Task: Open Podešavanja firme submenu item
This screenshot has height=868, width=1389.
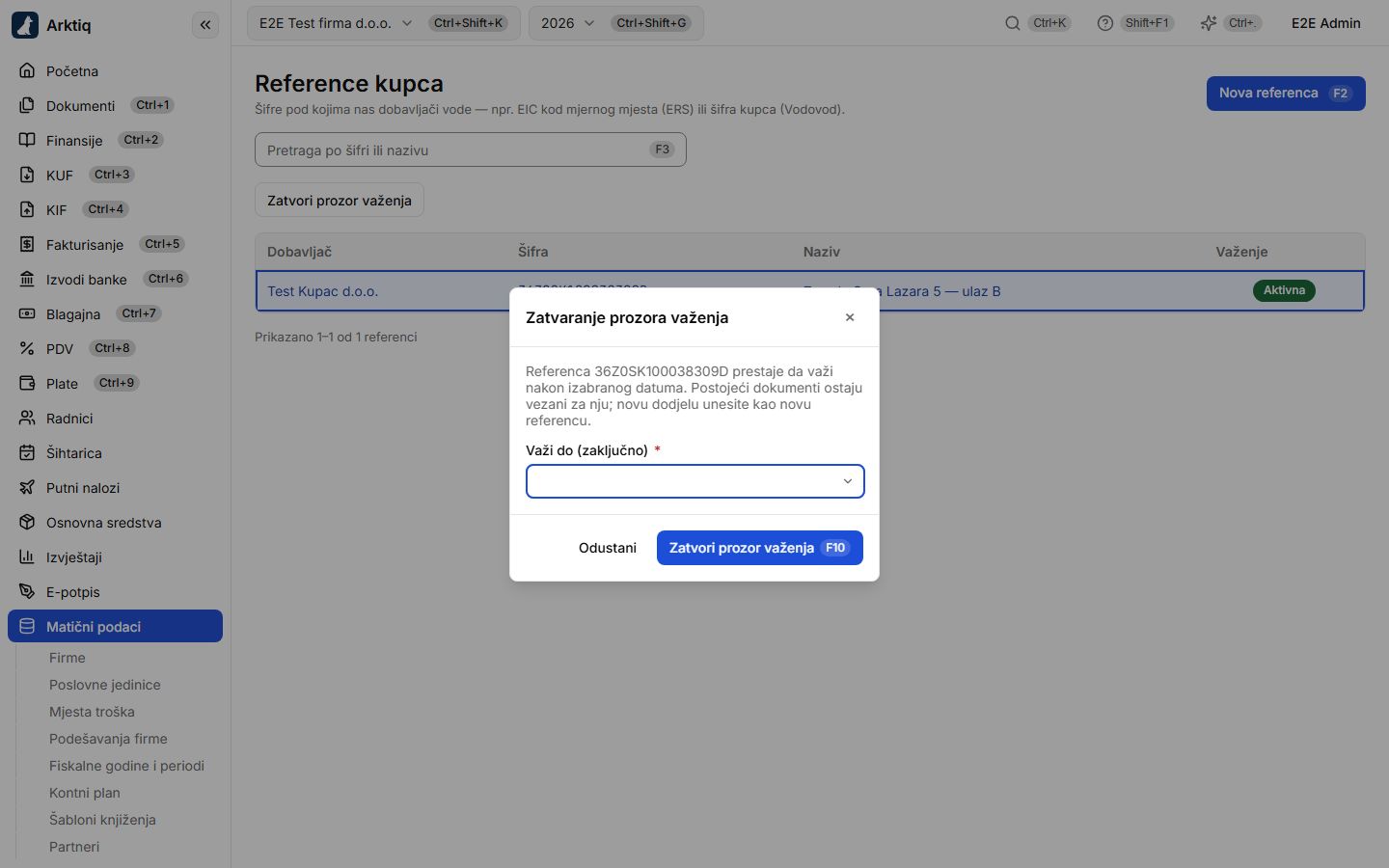Action: pos(108,739)
